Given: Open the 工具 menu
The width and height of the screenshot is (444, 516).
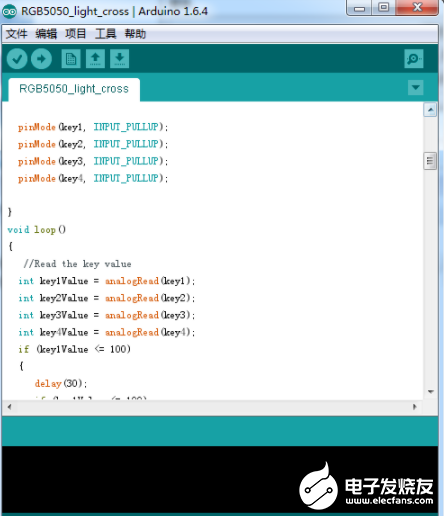Looking at the screenshot, I should click(x=105, y=34).
